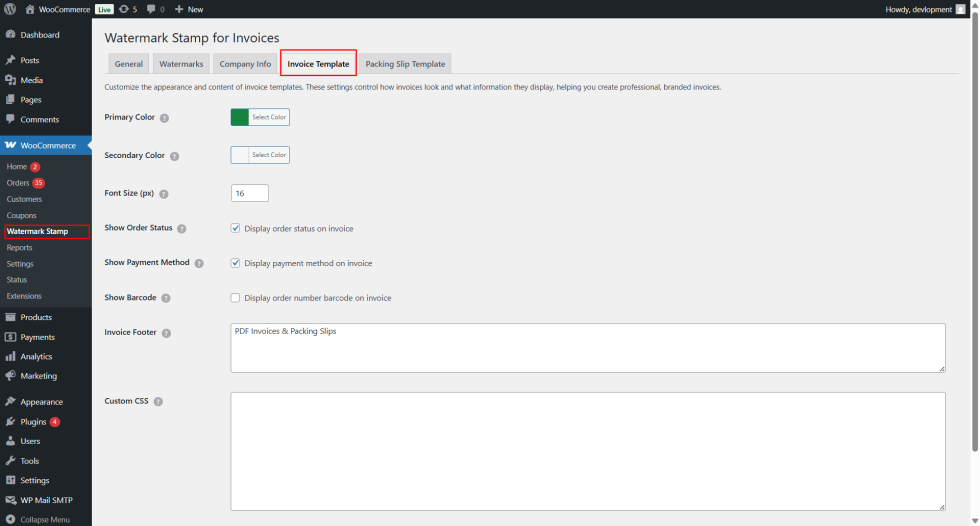This screenshot has width=980, height=526.
Task: Disable Display payment method on invoice
Action: [235, 263]
